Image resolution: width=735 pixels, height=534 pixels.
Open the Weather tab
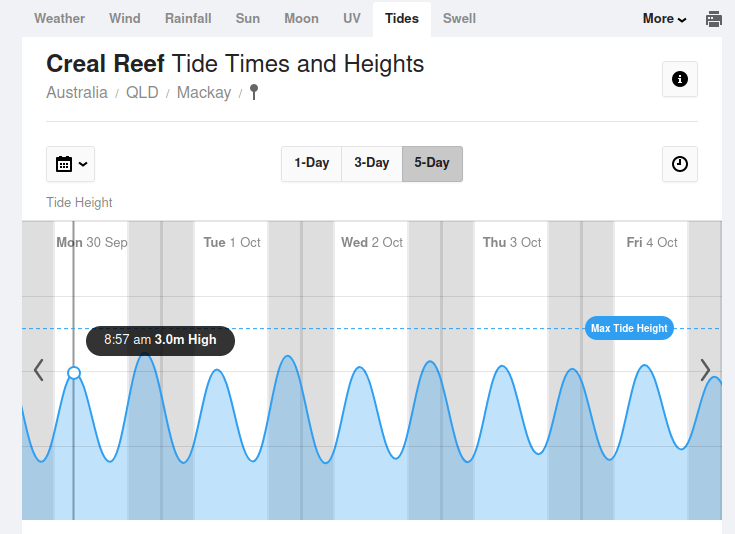click(59, 18)
